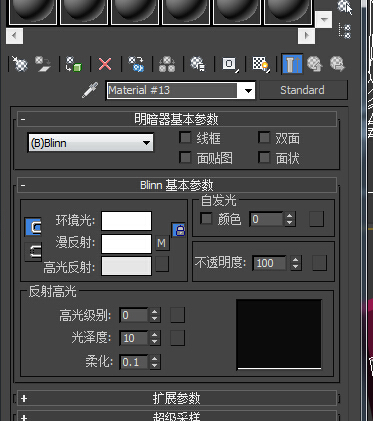The height and width of the screenshot is (421, 373).
Task: Click the 不透明度 spinner down arrow
Action: [x=295, y=267]
